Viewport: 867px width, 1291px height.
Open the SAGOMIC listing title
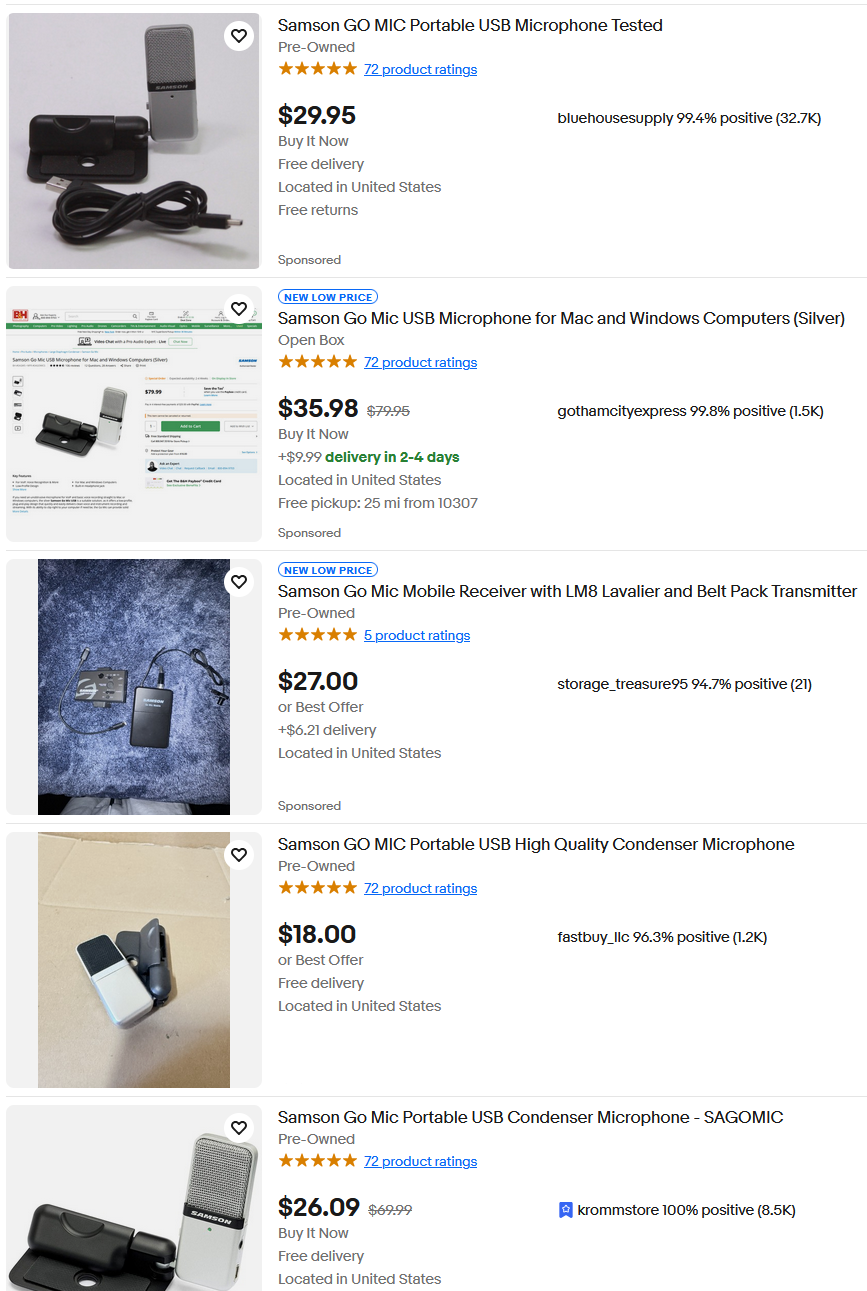[x=530, y=1117]
